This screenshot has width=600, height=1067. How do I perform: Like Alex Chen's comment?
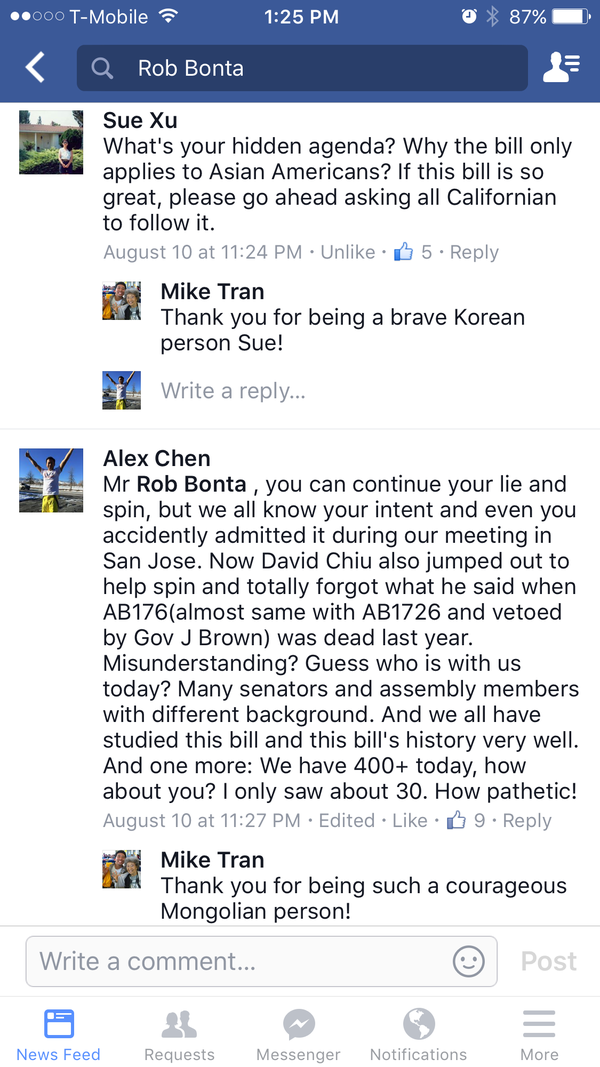[409, 820]
